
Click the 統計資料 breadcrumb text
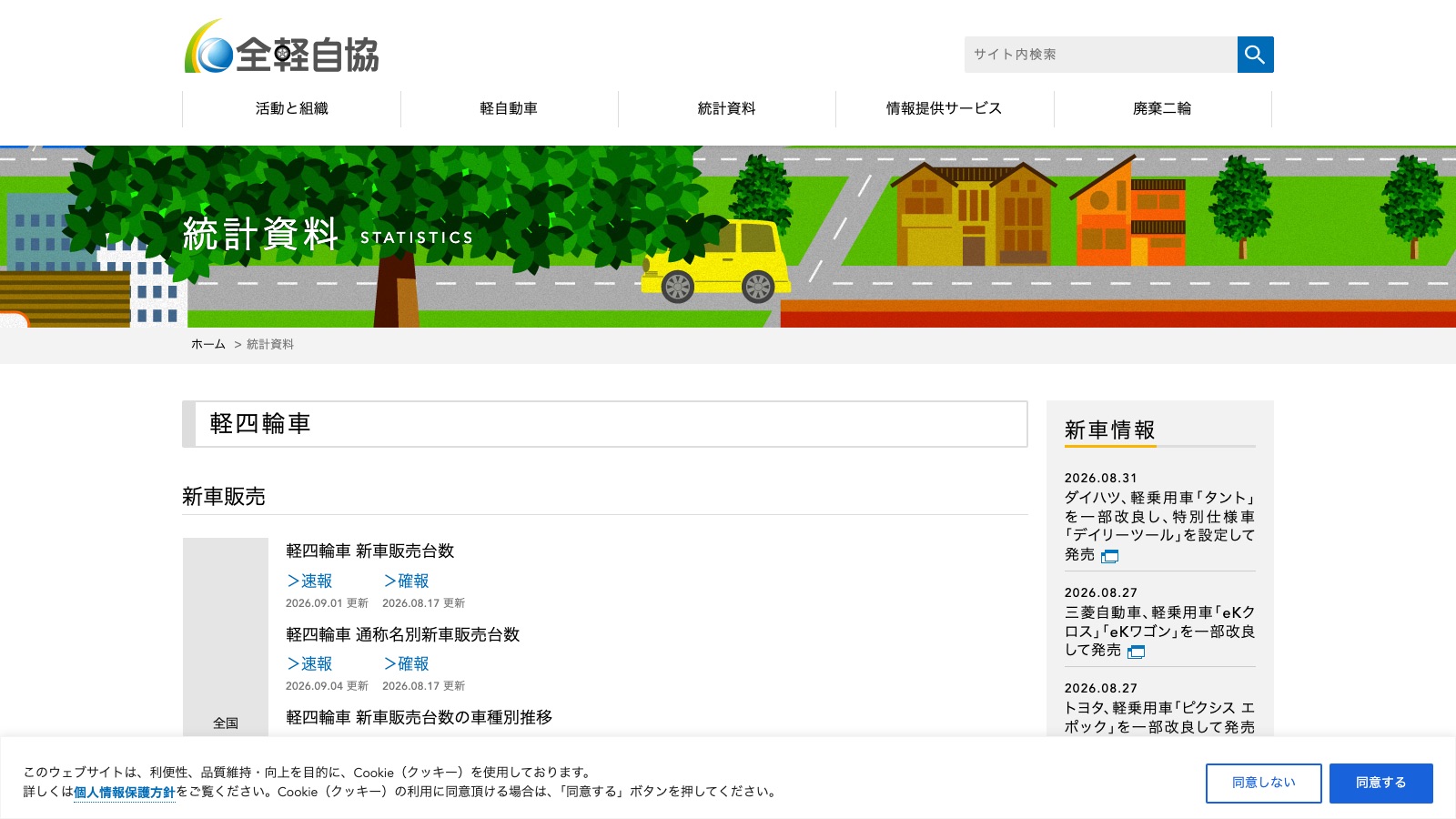[270, 344]
